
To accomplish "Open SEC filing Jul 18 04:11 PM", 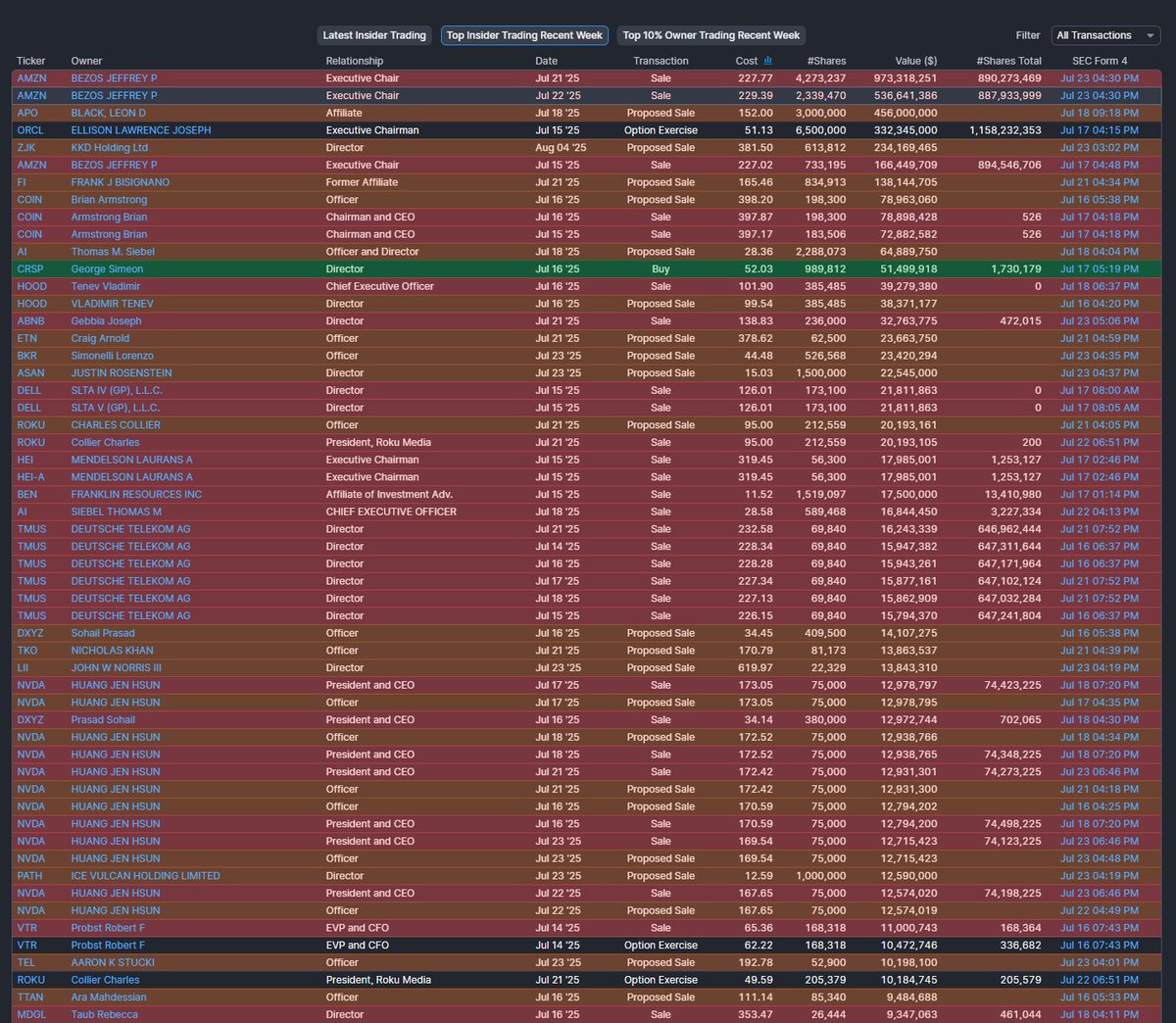I will click(x=1100, y=1015).
